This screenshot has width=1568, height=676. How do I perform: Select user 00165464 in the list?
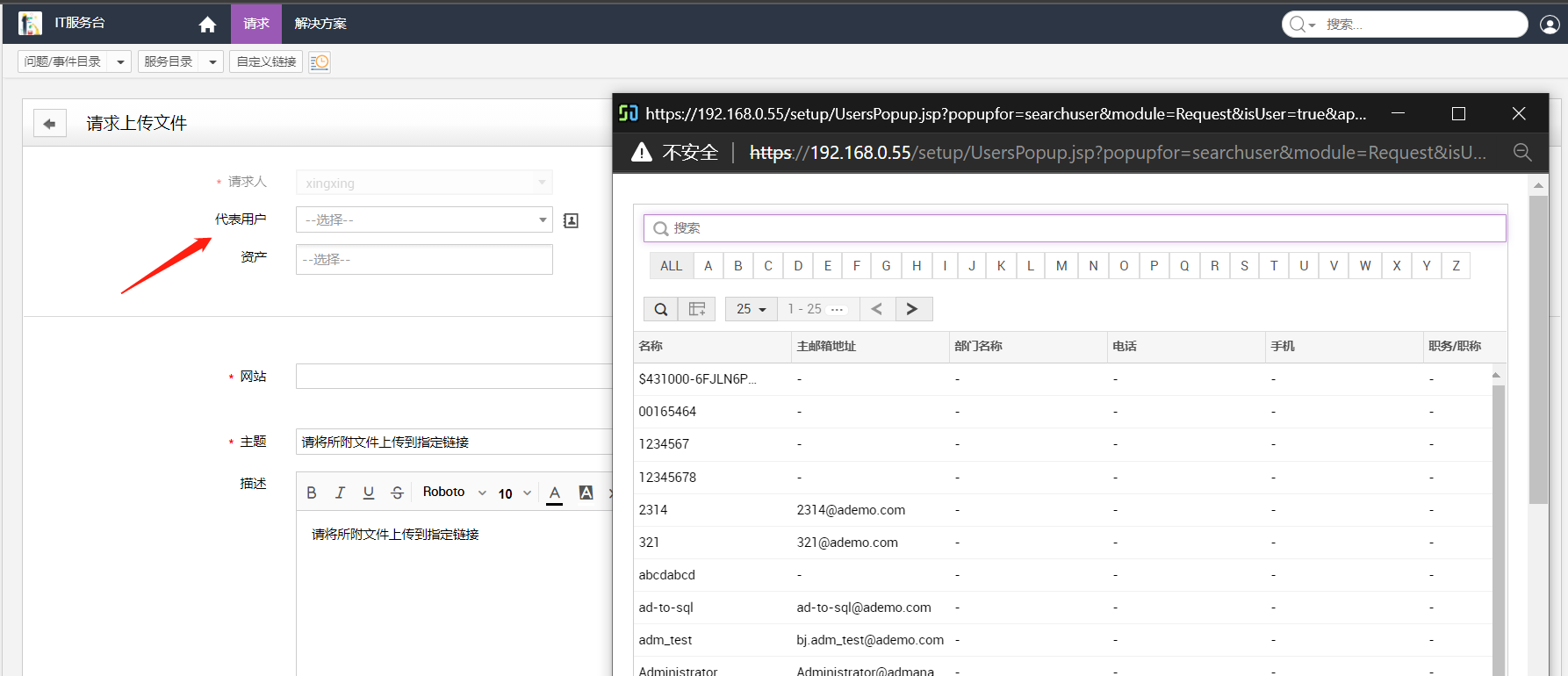[667, 412]
